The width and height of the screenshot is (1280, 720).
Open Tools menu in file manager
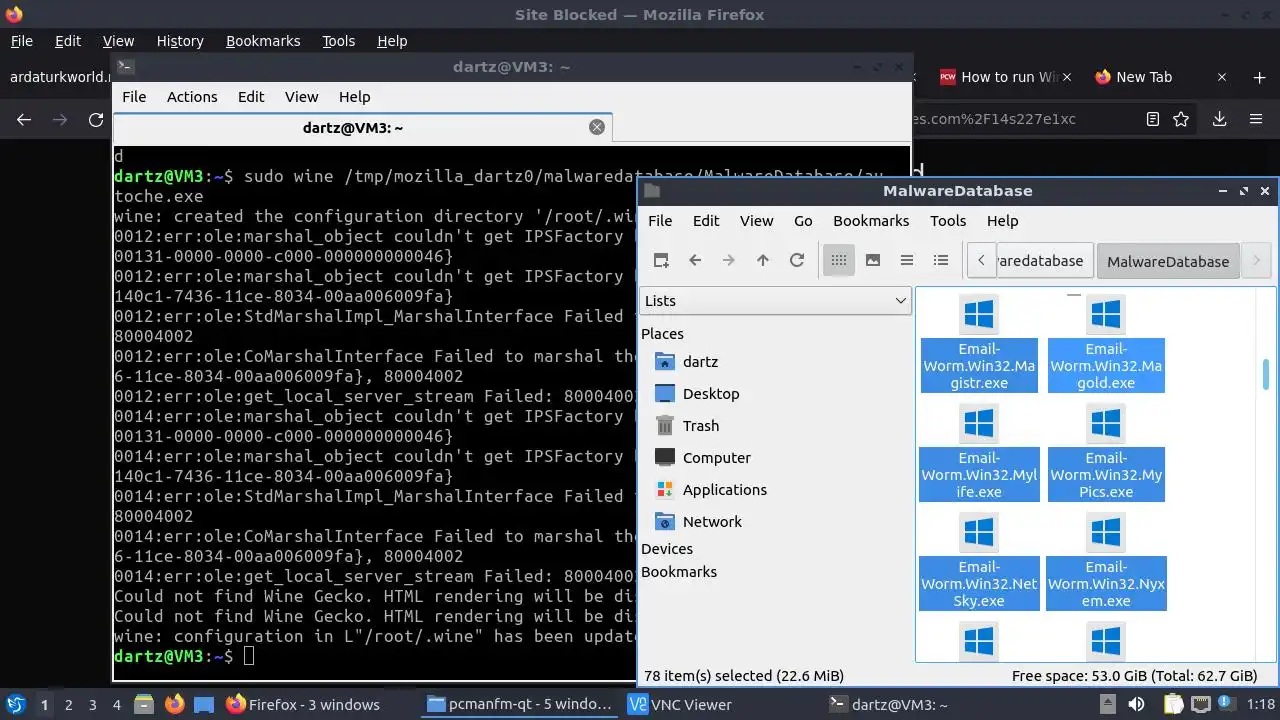(948, 220)
